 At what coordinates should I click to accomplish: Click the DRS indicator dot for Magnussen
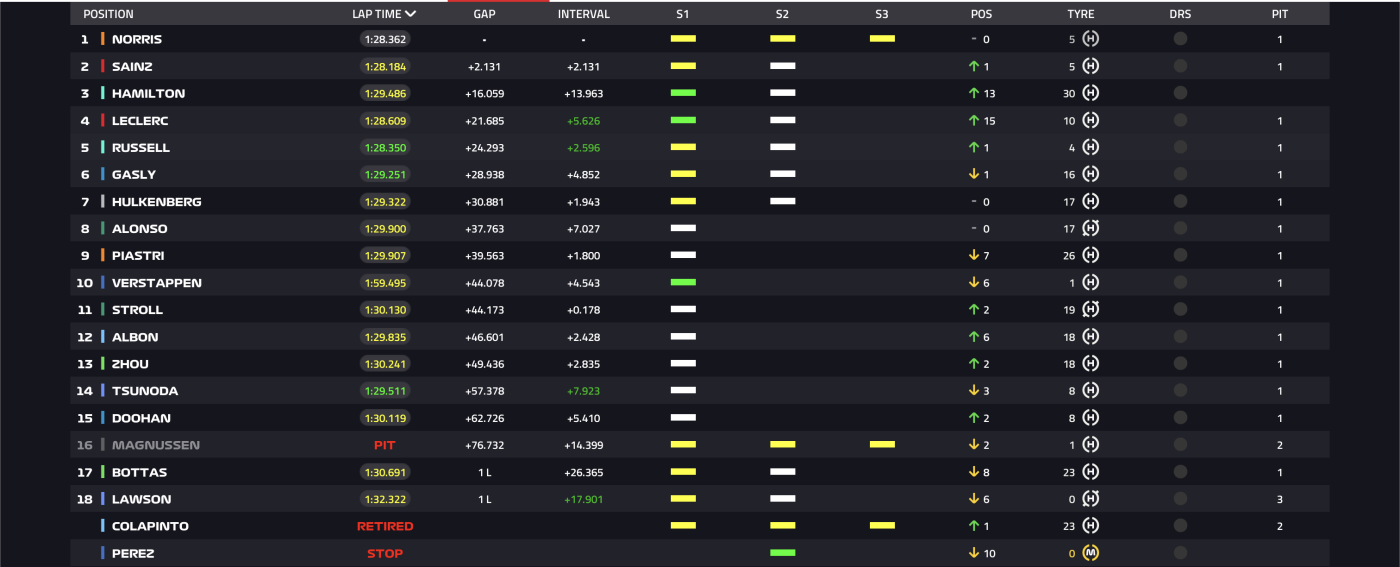(x=1180, y=444)
